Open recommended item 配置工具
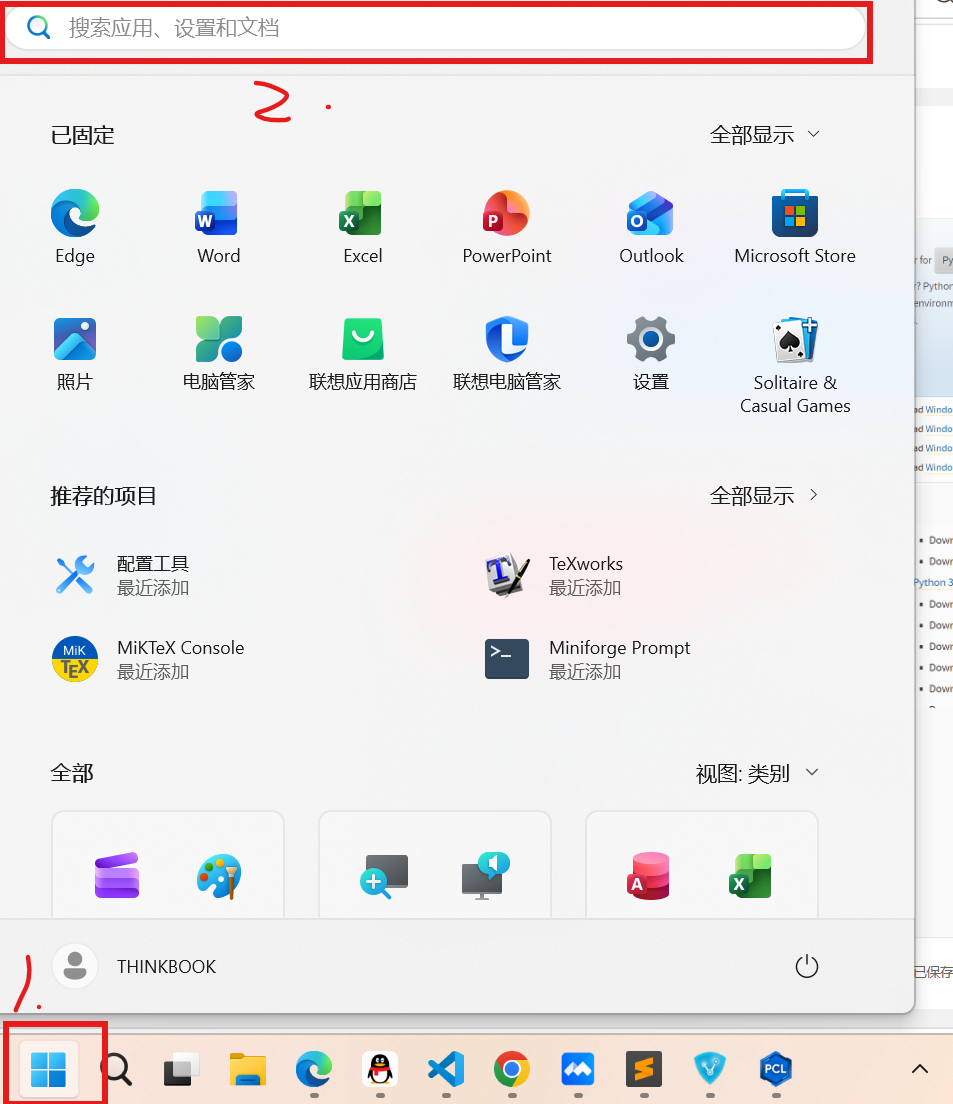Image resolution: width=953 pixels, height=1104 pixels. 121,575
